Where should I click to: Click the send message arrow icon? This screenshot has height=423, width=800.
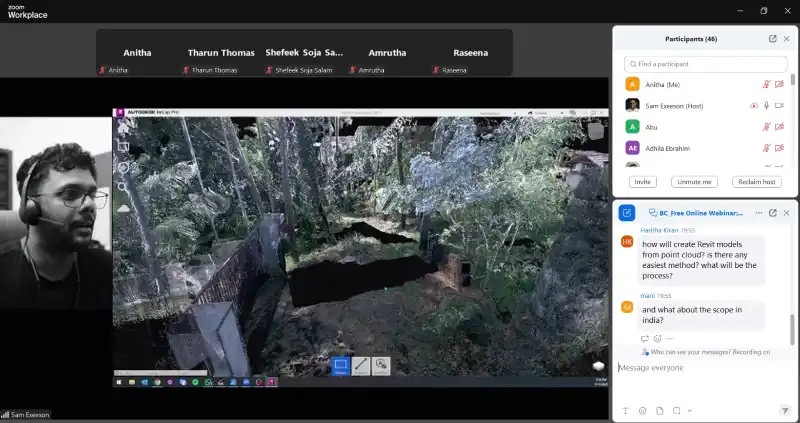pos(785,410)
